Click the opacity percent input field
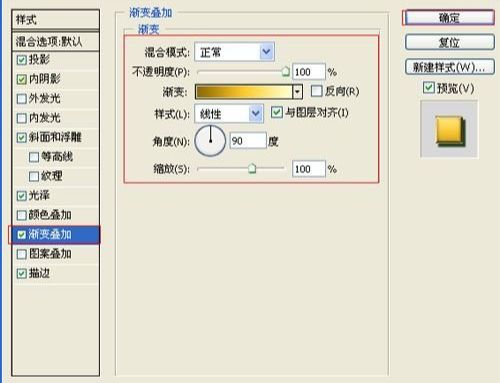Screen dimensions: 500x383 309,72
